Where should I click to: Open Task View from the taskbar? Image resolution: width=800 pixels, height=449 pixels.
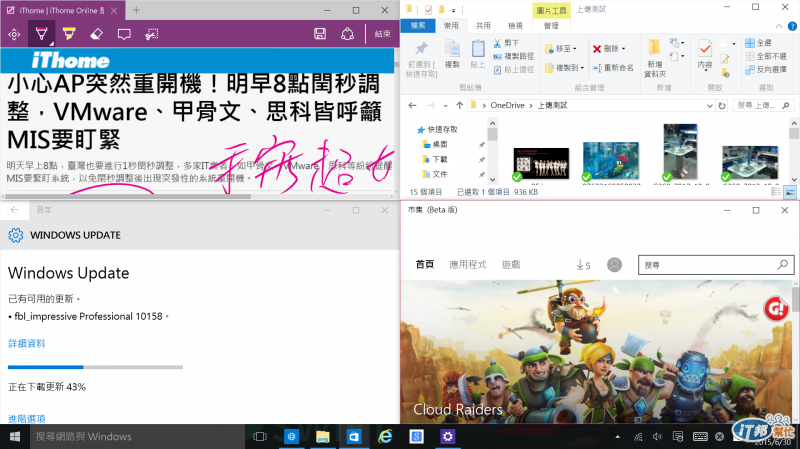pyautogui.click(x=260, y=437)
